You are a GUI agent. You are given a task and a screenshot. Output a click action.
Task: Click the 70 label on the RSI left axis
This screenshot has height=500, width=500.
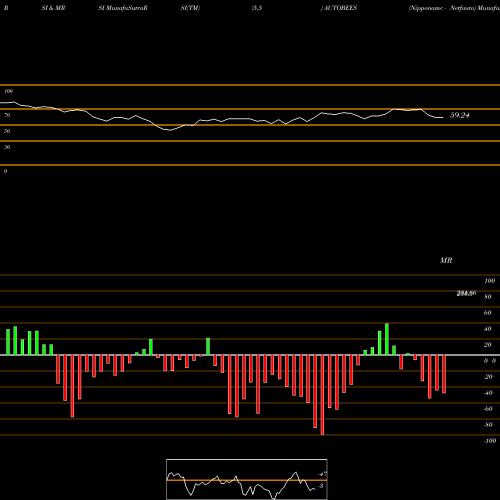pos(7,115)
